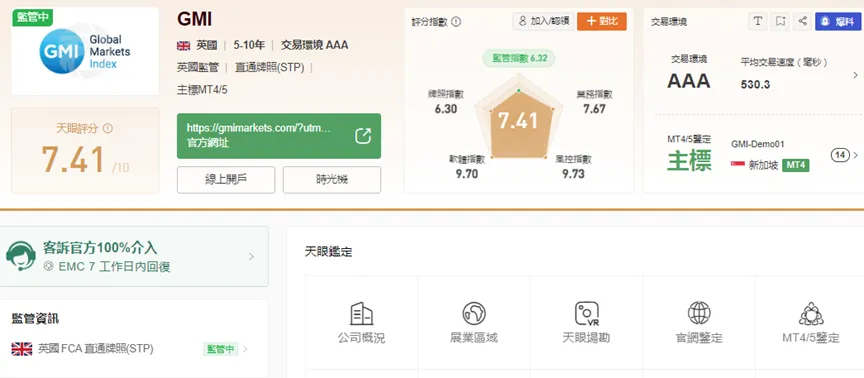The width and height of the screenshot is (864, 378).
Task: Click the UK flag icon in 監管資訊
Action: point(22,349)
